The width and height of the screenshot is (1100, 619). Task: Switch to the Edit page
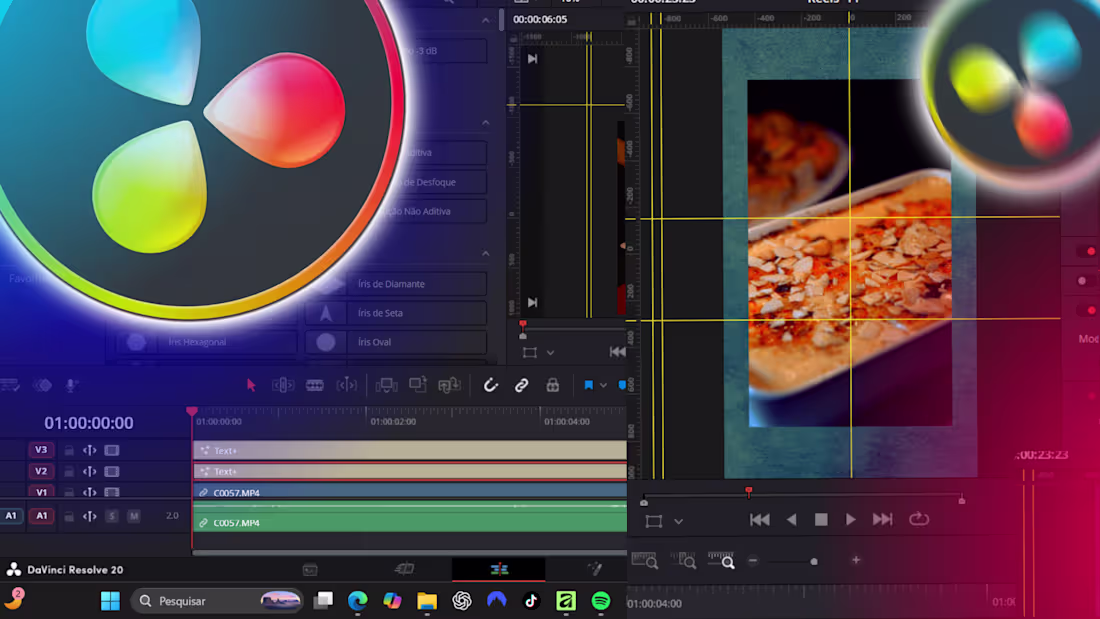[499, 569]
